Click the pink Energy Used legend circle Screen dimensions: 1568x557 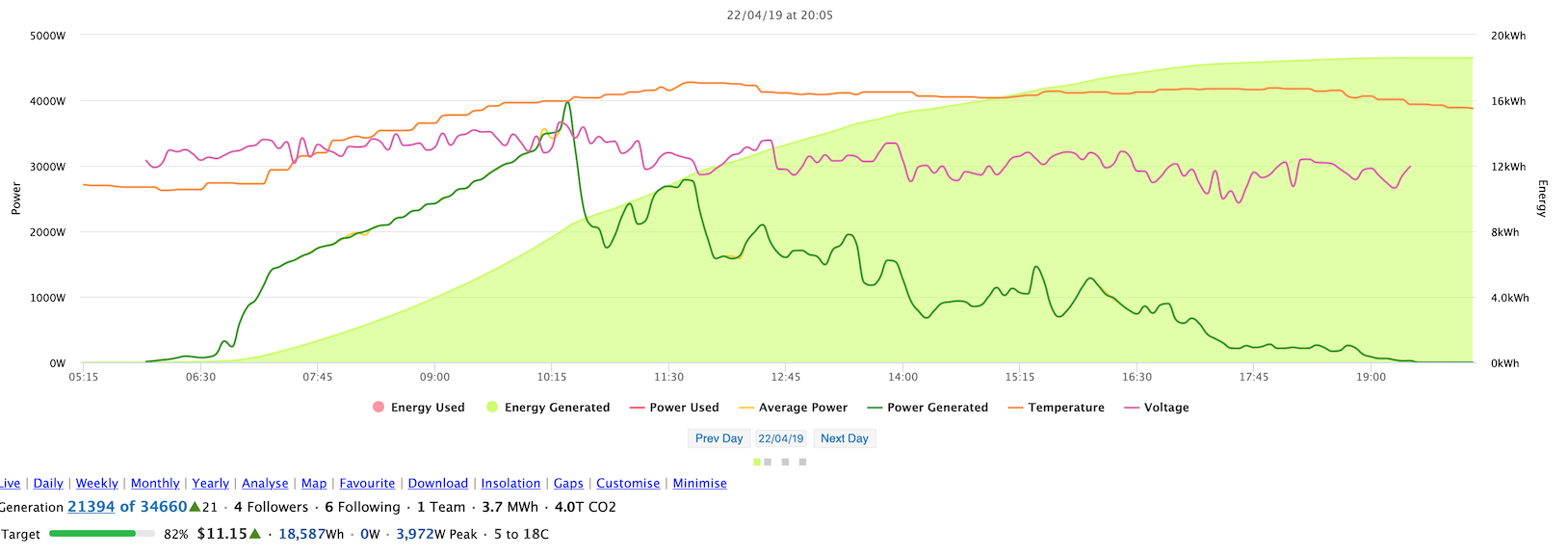tap(379, 407)
